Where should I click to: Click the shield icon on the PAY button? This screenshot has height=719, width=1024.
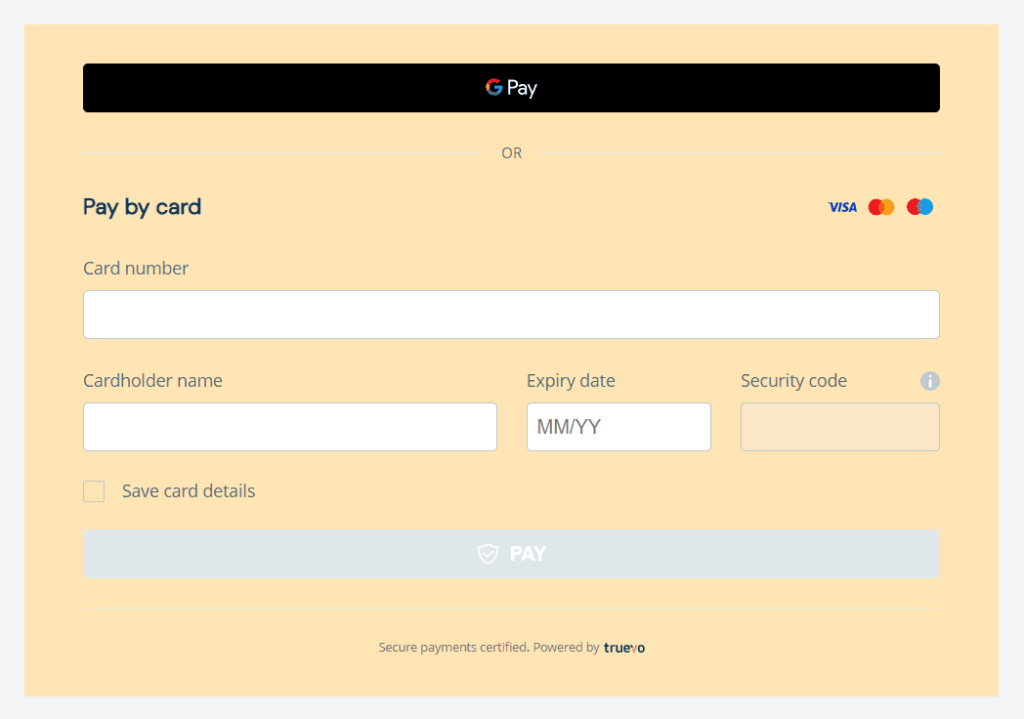pos(487,554)
